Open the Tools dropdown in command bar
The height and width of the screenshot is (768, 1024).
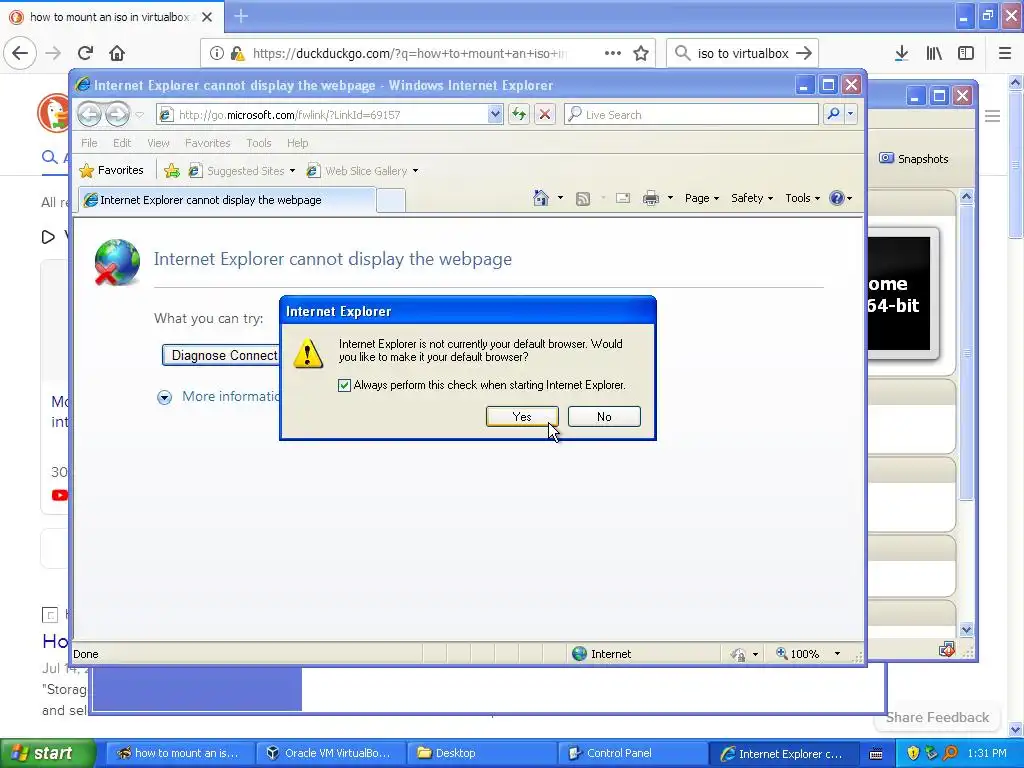802,198
